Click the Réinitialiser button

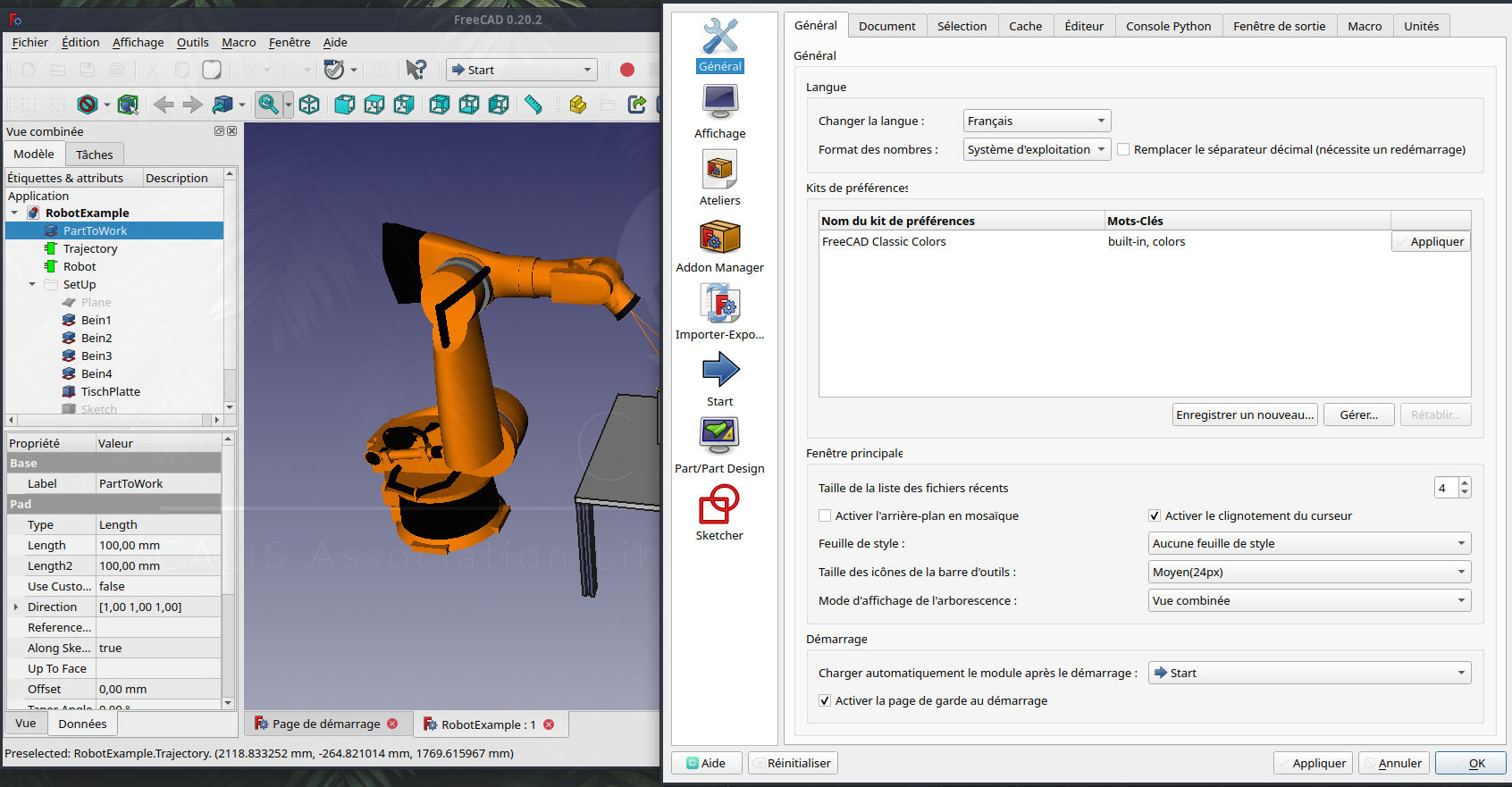coord(793,763)
